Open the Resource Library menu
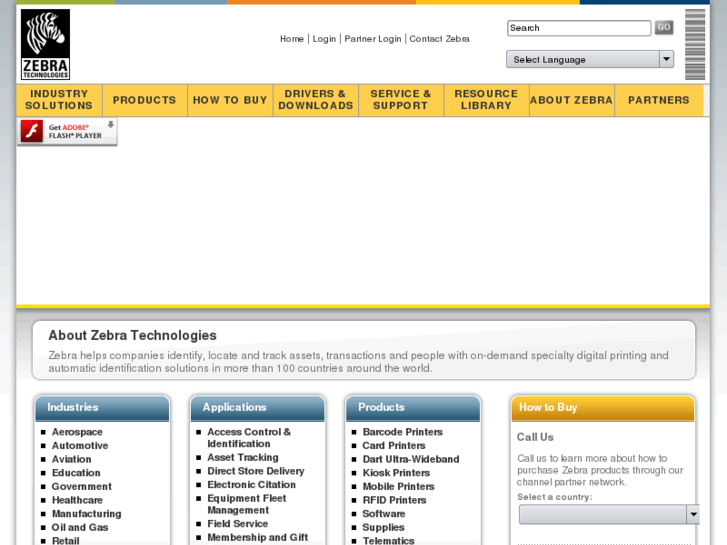The image size is (727, 545). 486,100
